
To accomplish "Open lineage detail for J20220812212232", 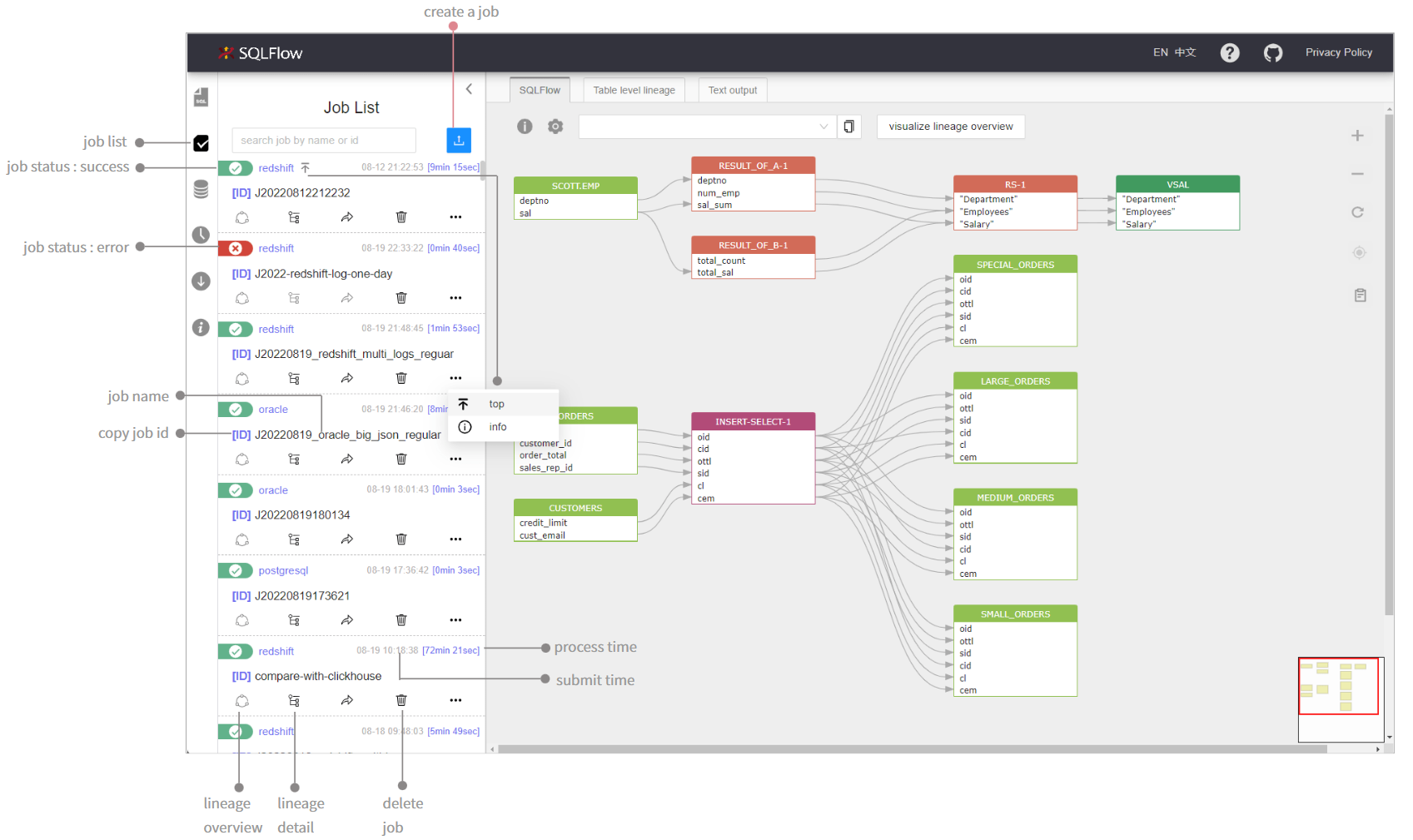I will tap(294, 217).
